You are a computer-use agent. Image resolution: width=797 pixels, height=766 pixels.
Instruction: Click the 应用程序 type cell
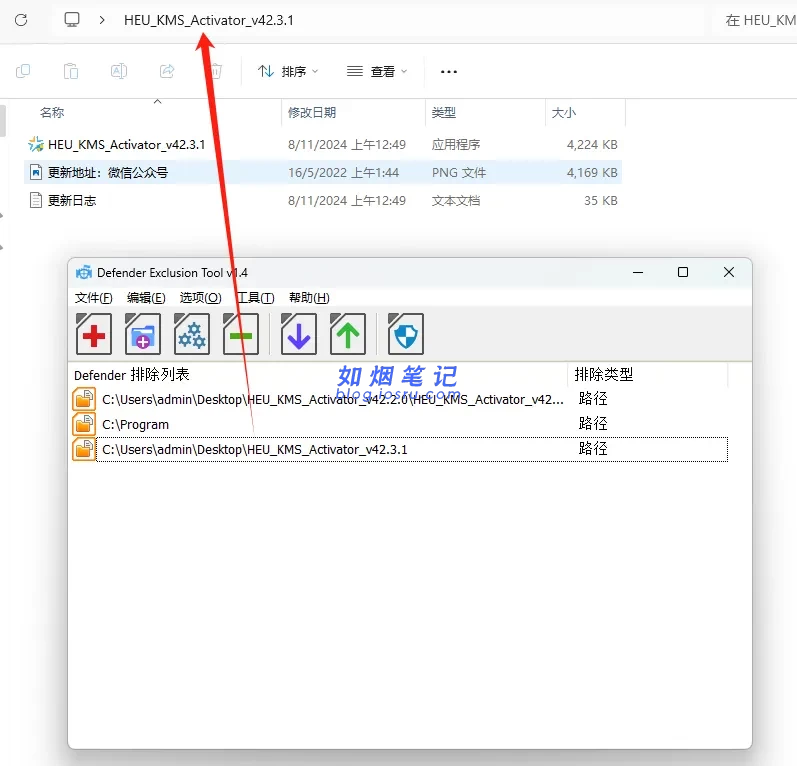pyautogui.click(x=456, y=145)
